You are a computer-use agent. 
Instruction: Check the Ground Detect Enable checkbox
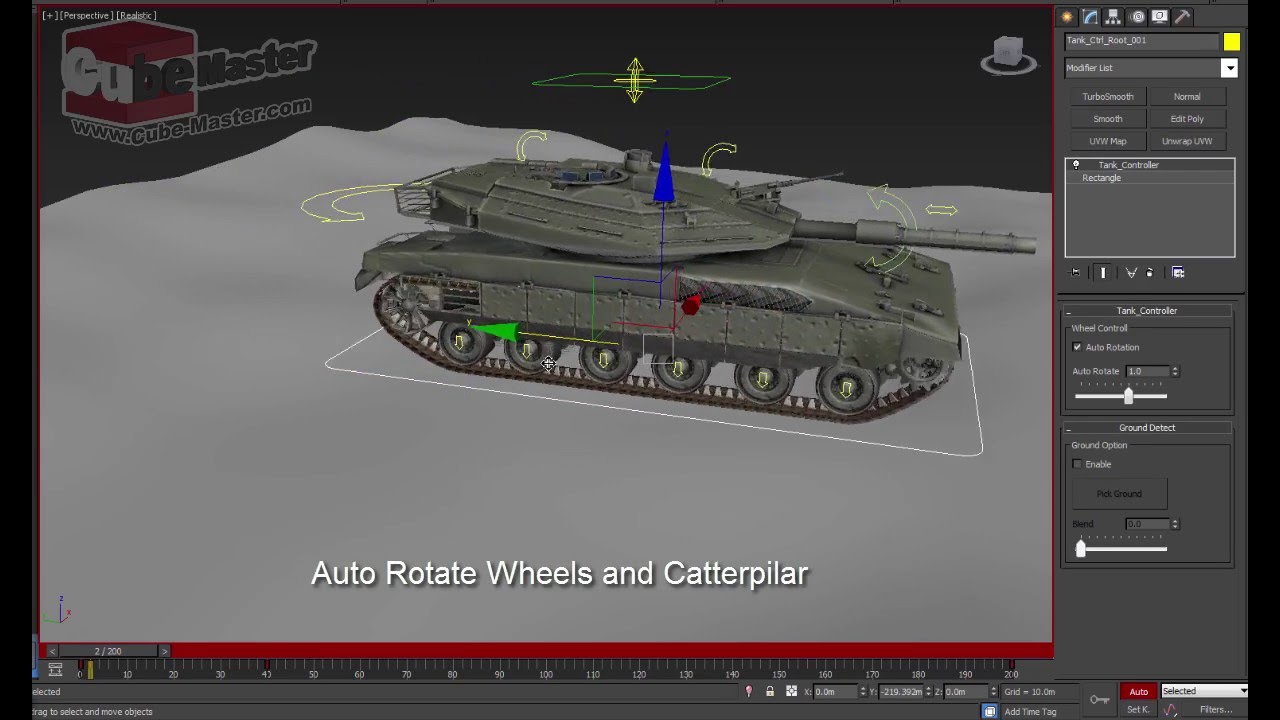tap(1077, 464)
